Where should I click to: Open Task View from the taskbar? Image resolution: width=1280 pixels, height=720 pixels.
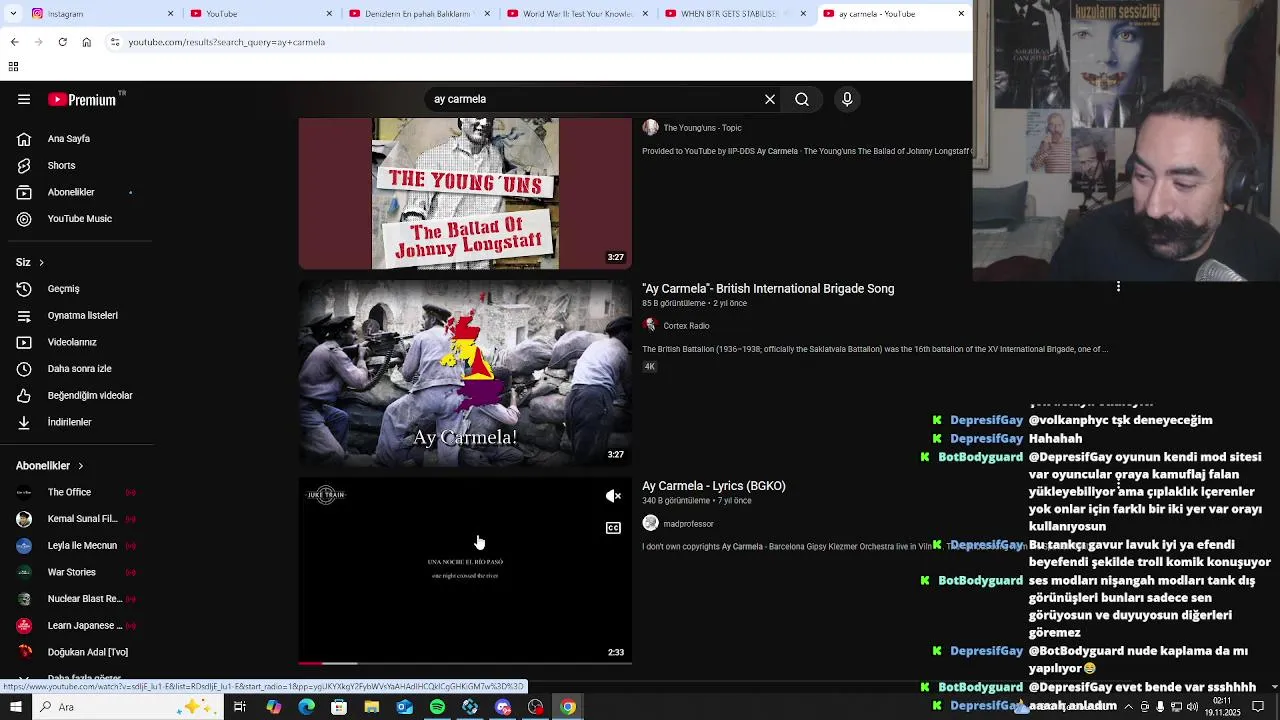coord(240,707)
